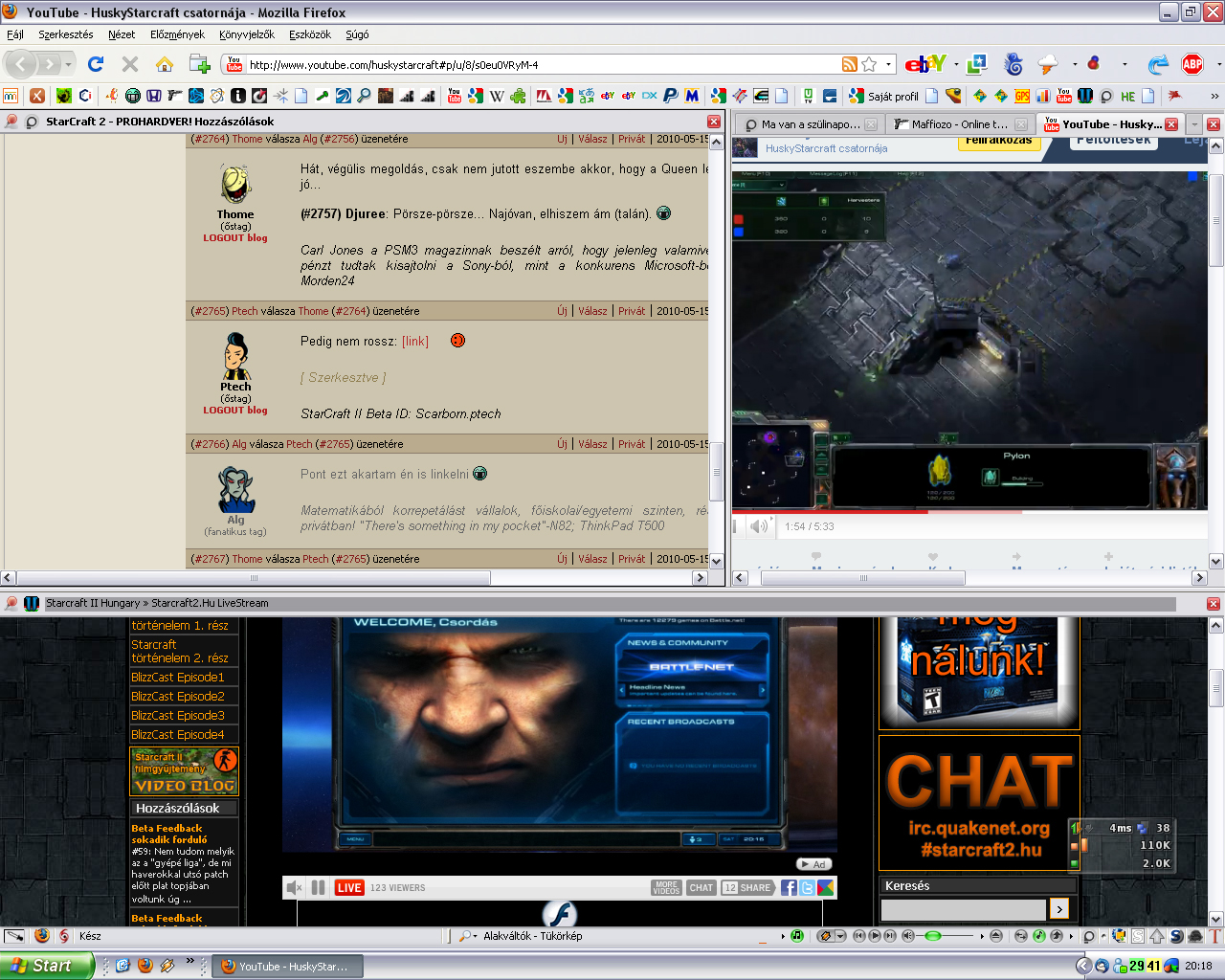Reload the page with the blue refresh icon
This screenshot has height=980, width=1225.
click(x=95, y=64)
